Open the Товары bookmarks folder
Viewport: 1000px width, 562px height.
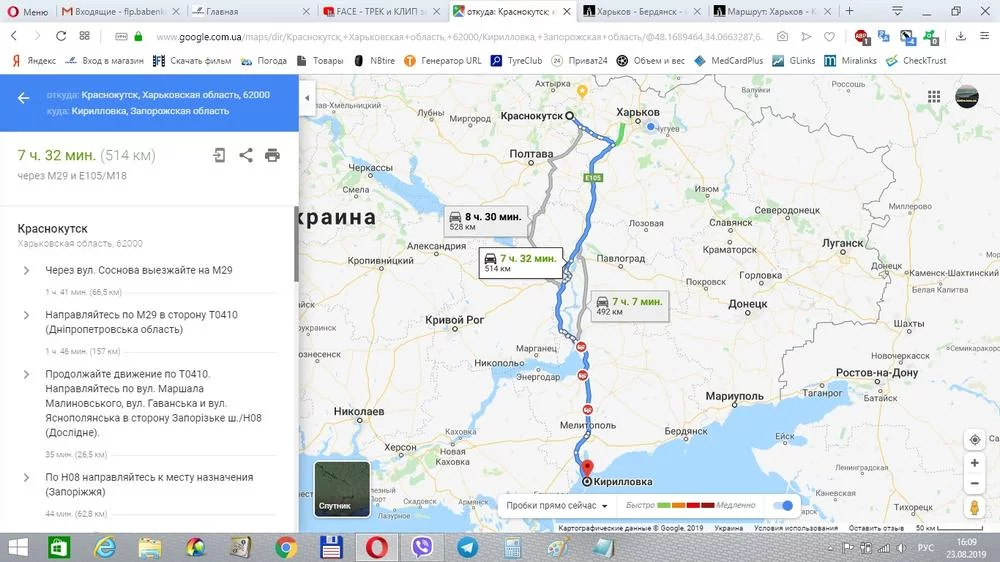click(x=320, y=61)
